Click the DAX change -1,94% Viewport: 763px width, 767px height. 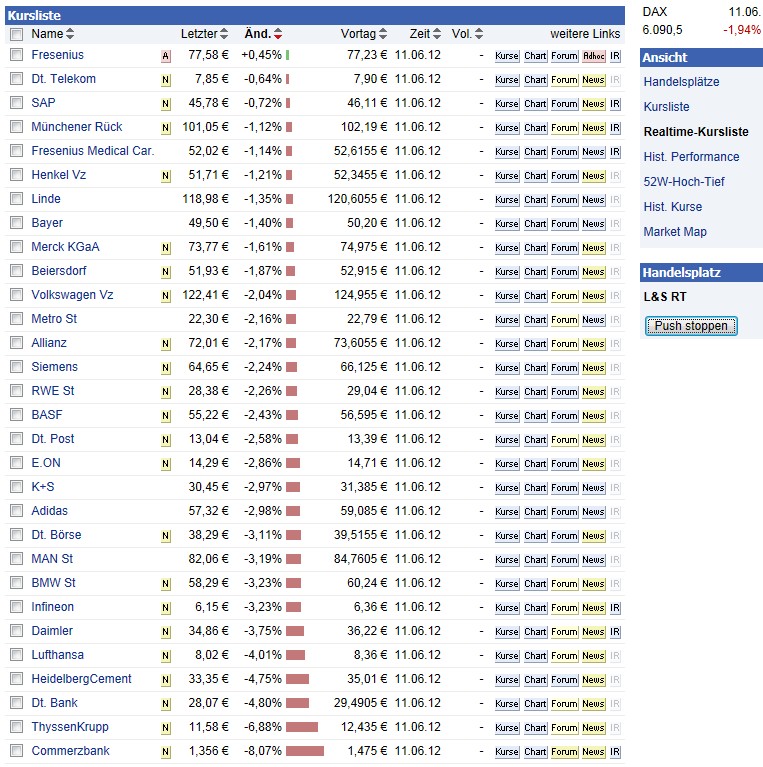[742, 30]
